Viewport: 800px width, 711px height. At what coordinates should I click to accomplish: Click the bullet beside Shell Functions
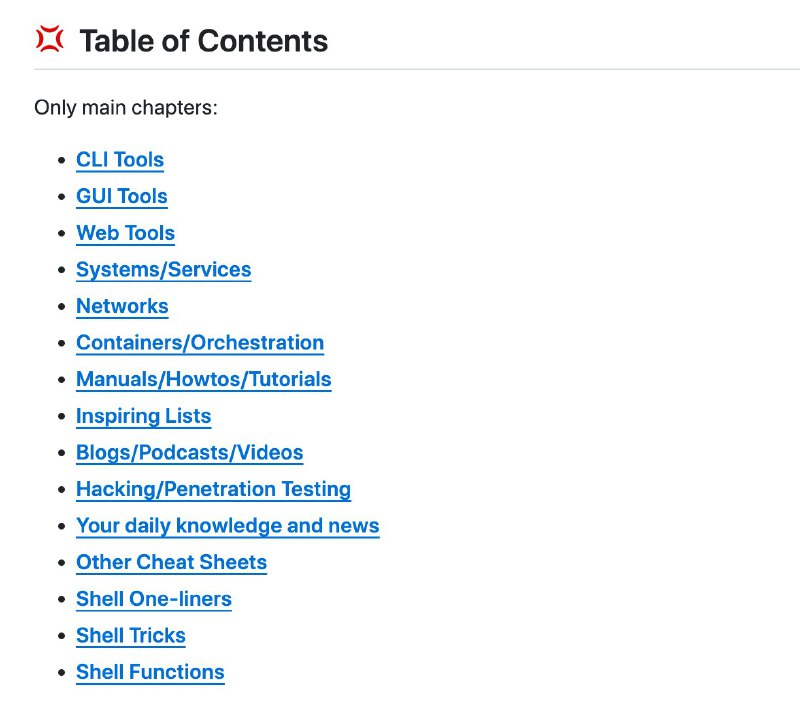58,673
